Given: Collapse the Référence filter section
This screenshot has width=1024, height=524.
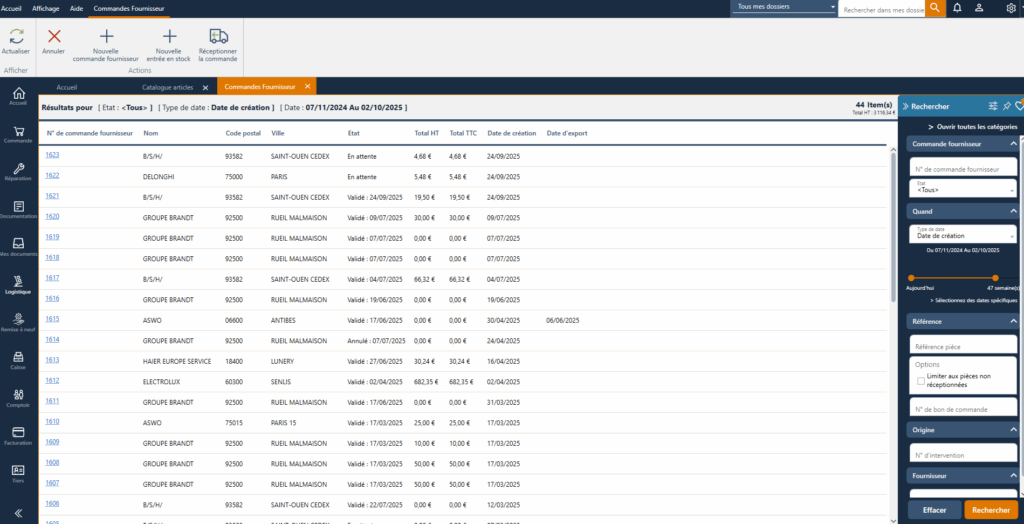Looking at the screenshot, I should coord(1013,321).
